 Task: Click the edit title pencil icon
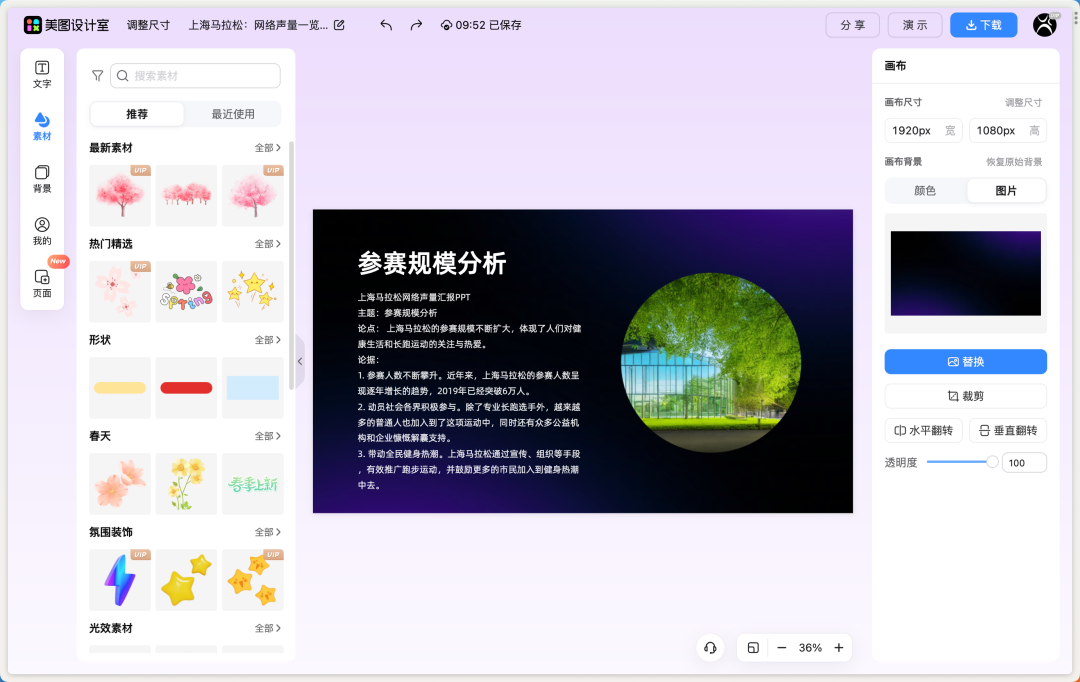[339, 25]
